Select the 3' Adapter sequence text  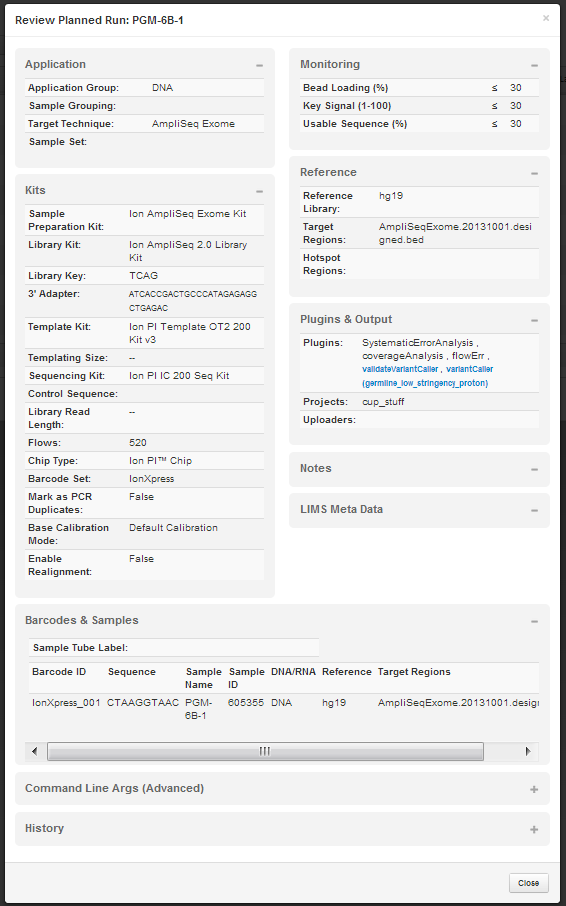tap(193, 300)
